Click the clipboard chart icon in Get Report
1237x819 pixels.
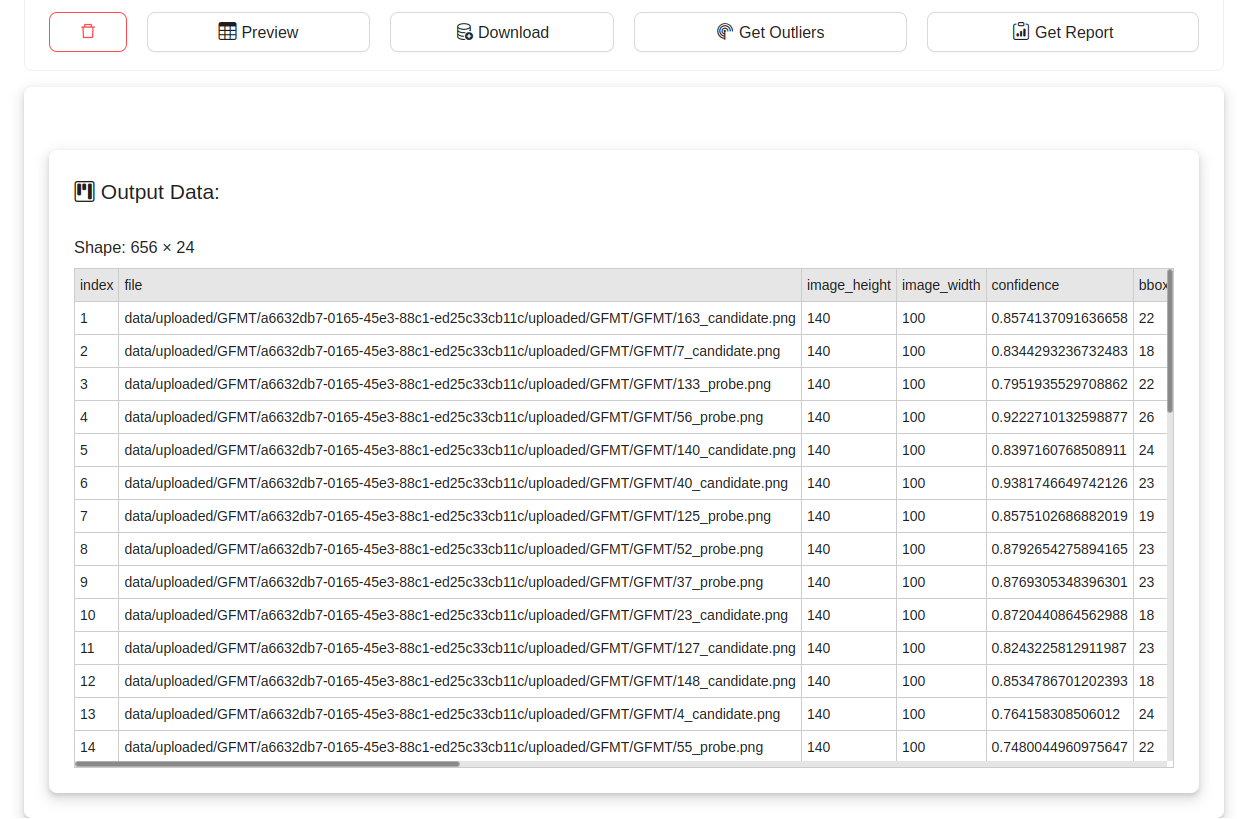point(1021,32)
